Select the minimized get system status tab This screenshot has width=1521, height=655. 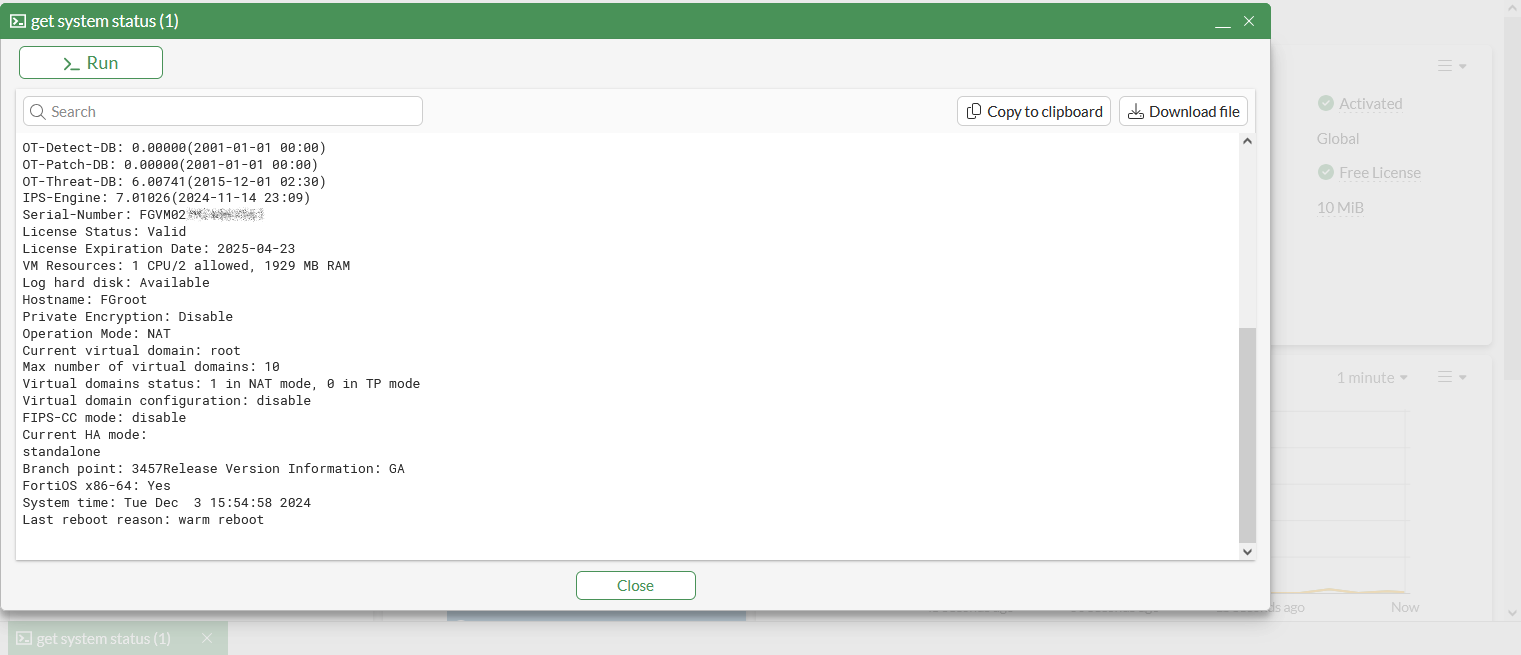click(104, 638)
